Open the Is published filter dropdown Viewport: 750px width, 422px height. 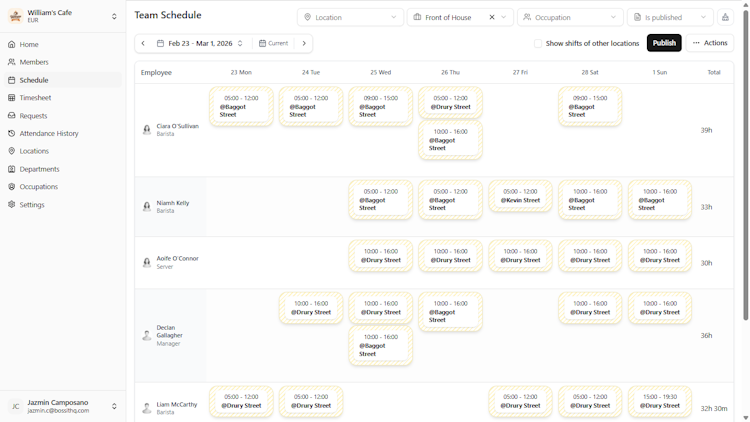click(x=670, y=17)
